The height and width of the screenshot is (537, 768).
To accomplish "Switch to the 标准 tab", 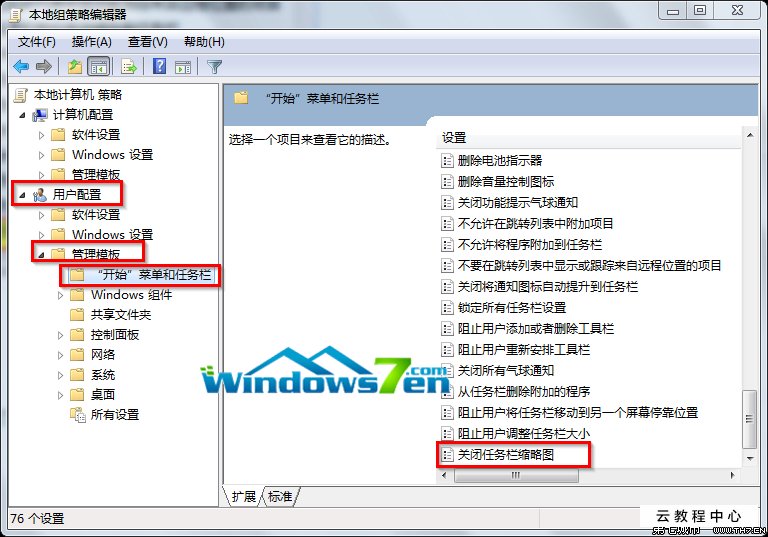I will pyautogui.click(x=280, y=496).
